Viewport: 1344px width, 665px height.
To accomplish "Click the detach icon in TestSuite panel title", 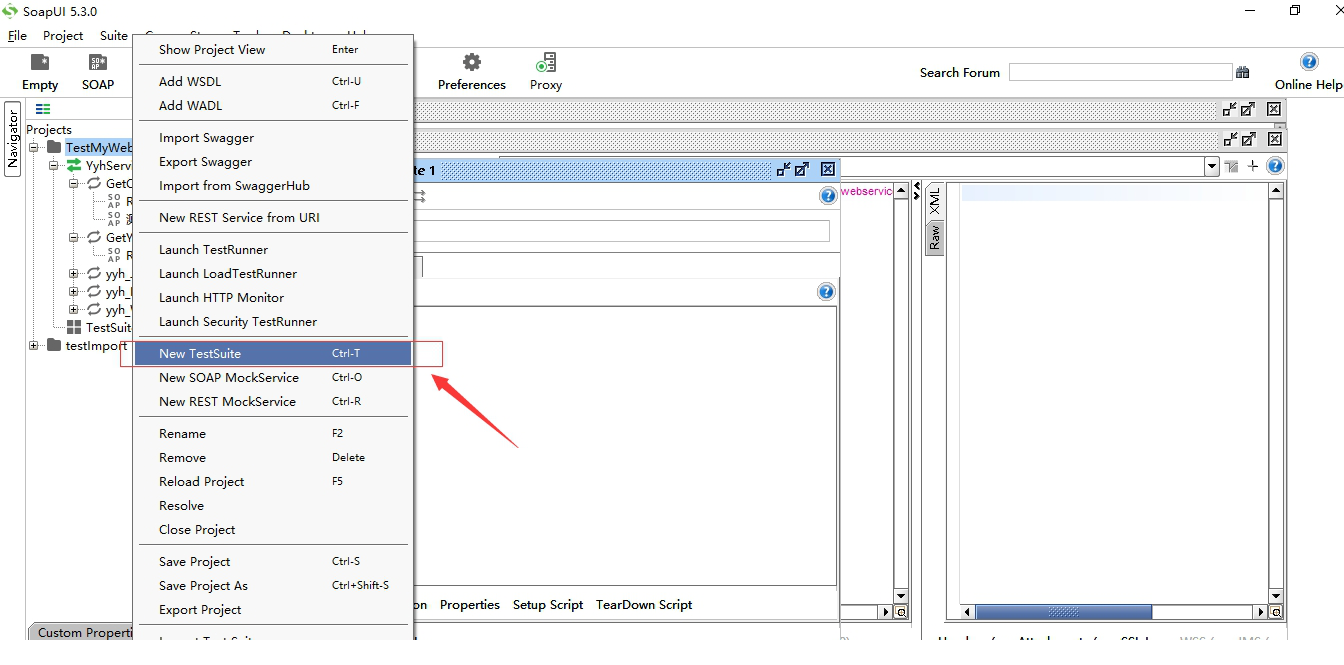I will 784,170.
